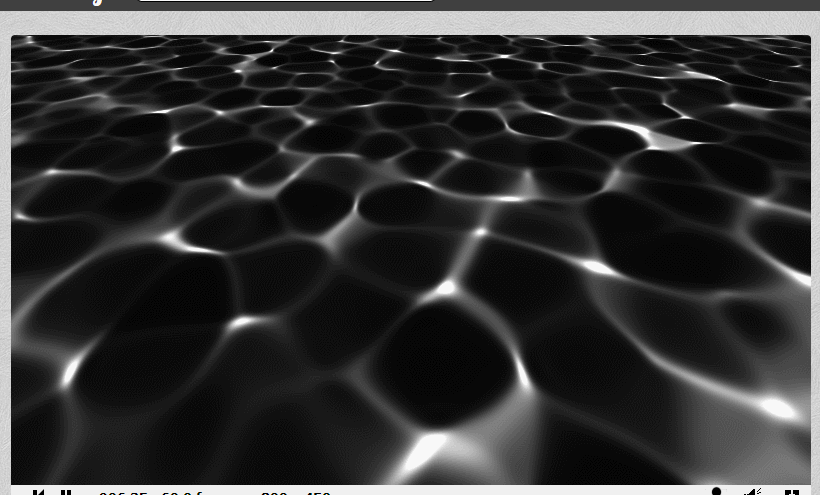
Task: Click the canvas resolution readout
Action: [x=295, y=493]
